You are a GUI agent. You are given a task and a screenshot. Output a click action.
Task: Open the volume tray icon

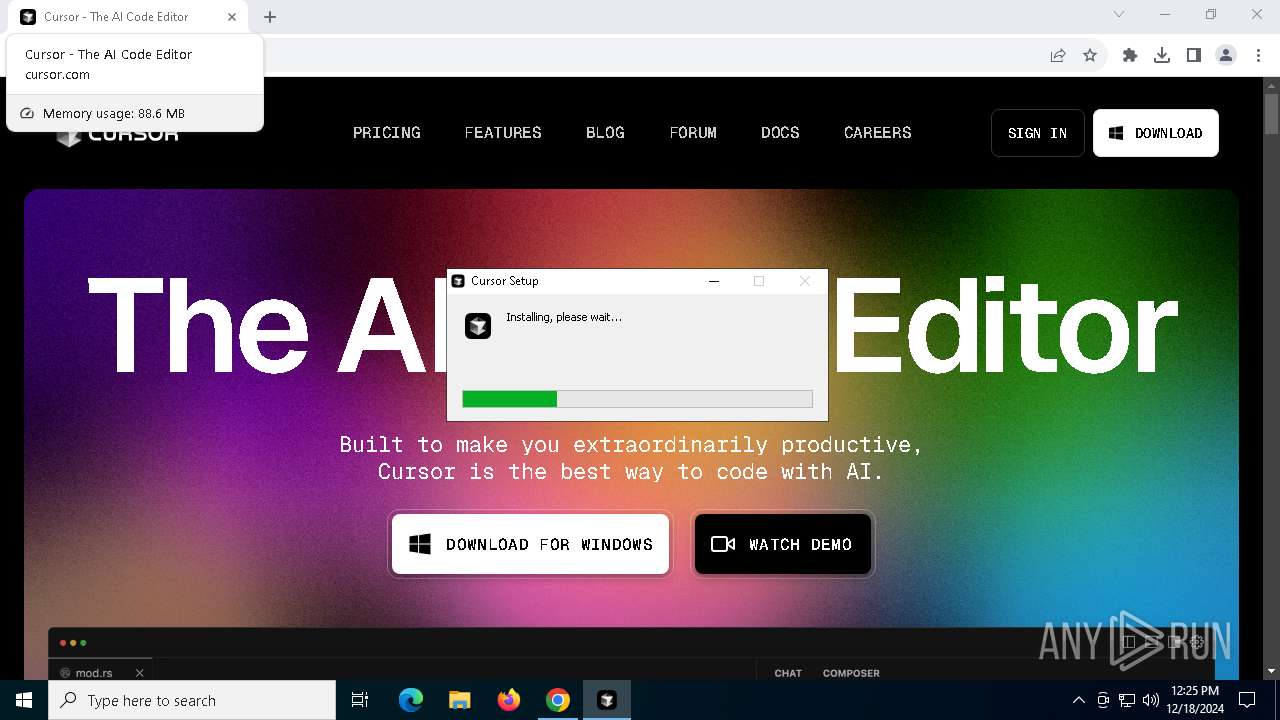(1151, 700)
